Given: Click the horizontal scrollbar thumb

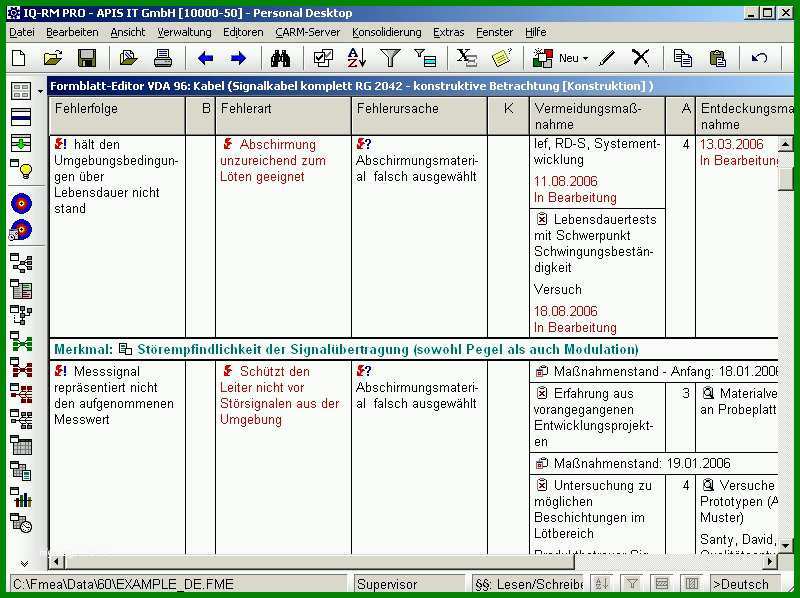Looking at the screenshot, I should (320, 562).
